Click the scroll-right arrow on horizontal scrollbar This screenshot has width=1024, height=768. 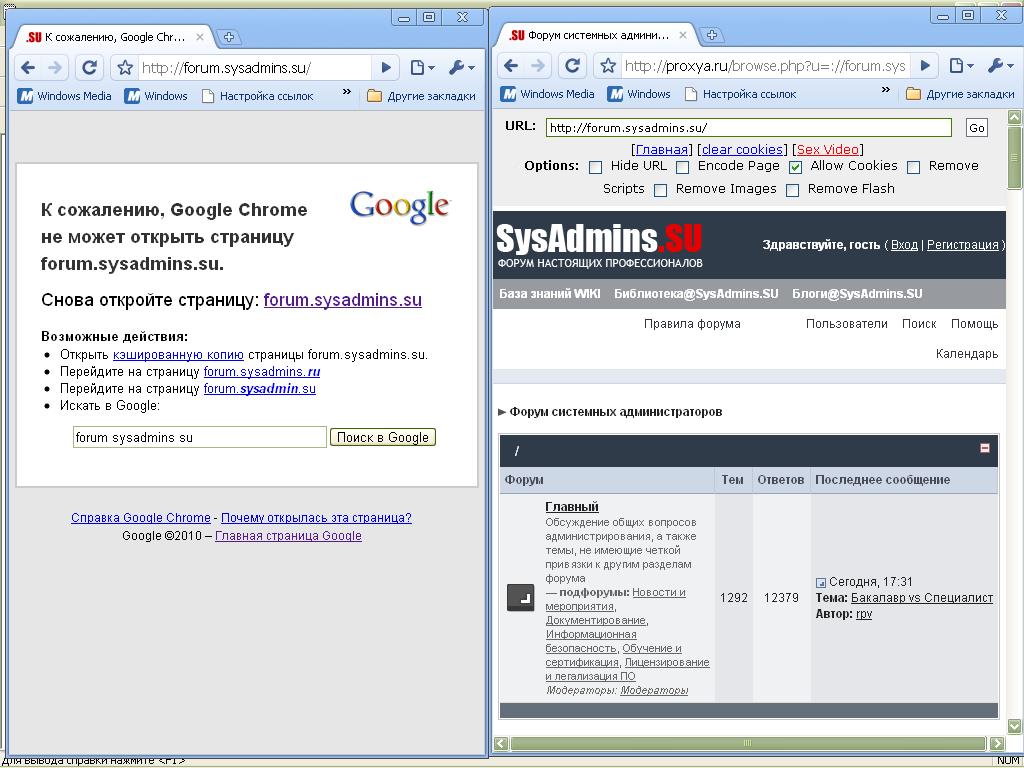997,743
